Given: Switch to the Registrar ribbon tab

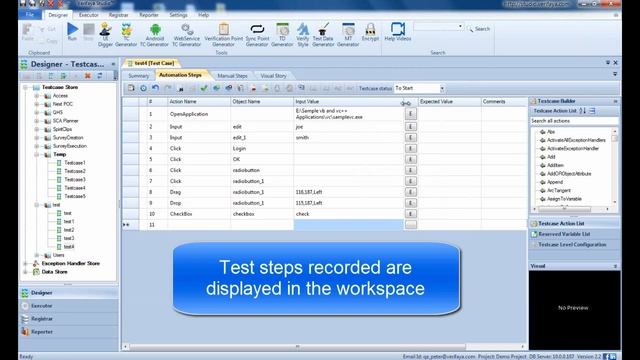Looking at the screenshot, I should point(118,15).
